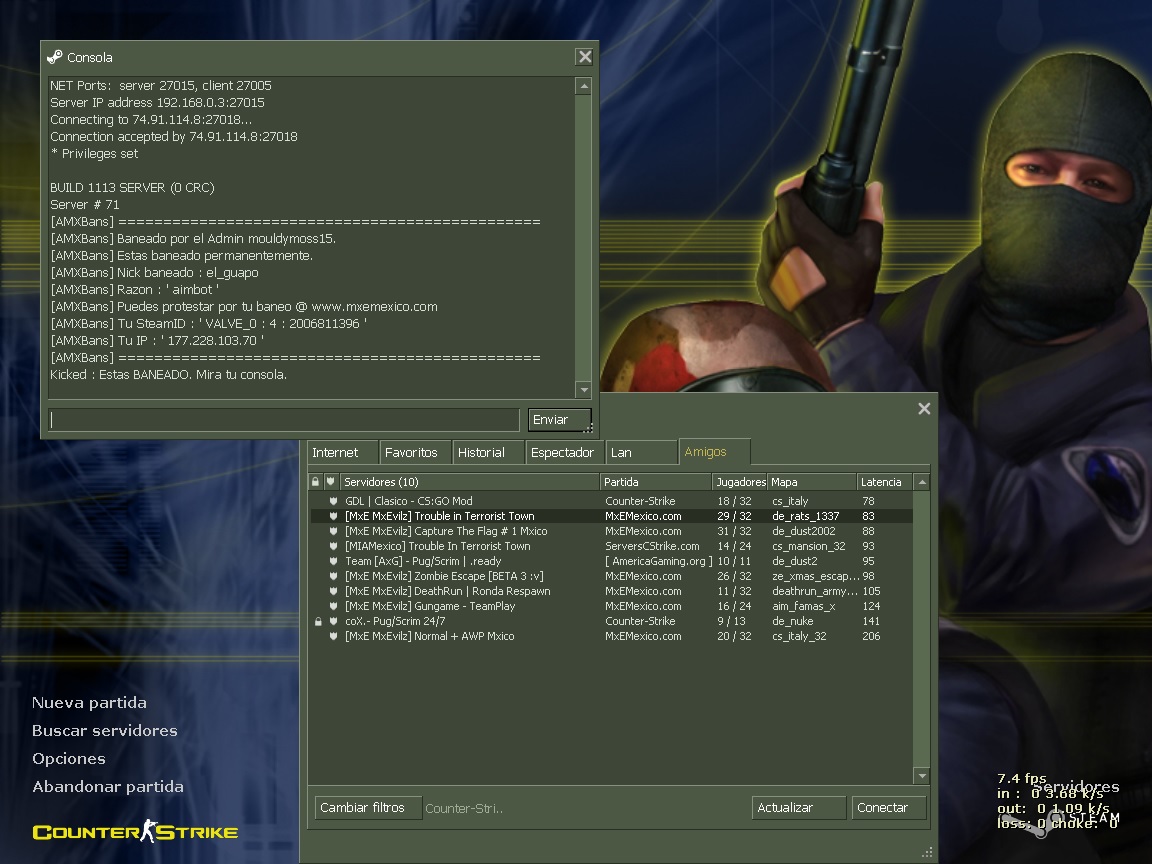Open the Favoritos tab

414,453
